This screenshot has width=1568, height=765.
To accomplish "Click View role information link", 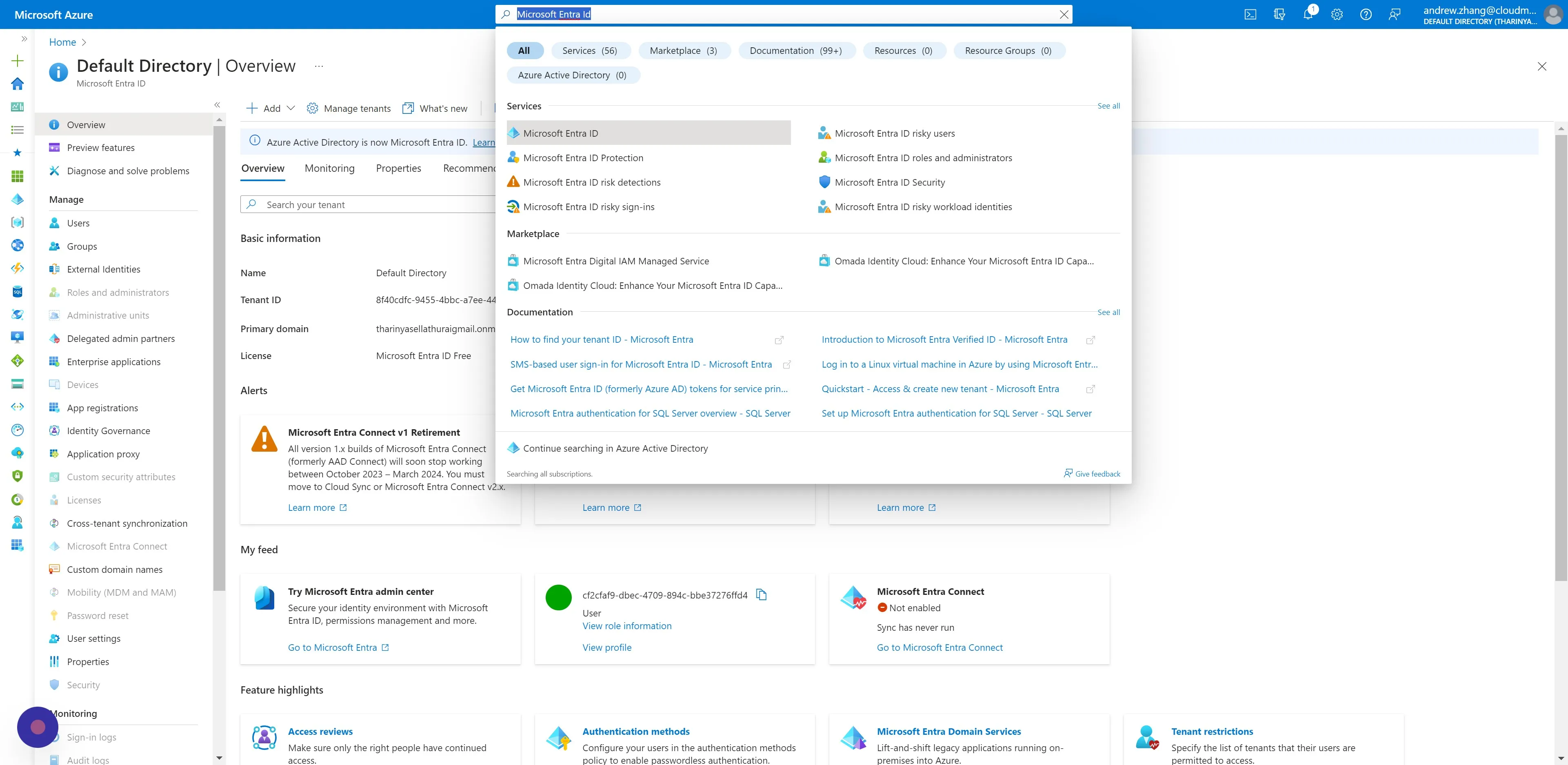I will (x=627, y=625).
